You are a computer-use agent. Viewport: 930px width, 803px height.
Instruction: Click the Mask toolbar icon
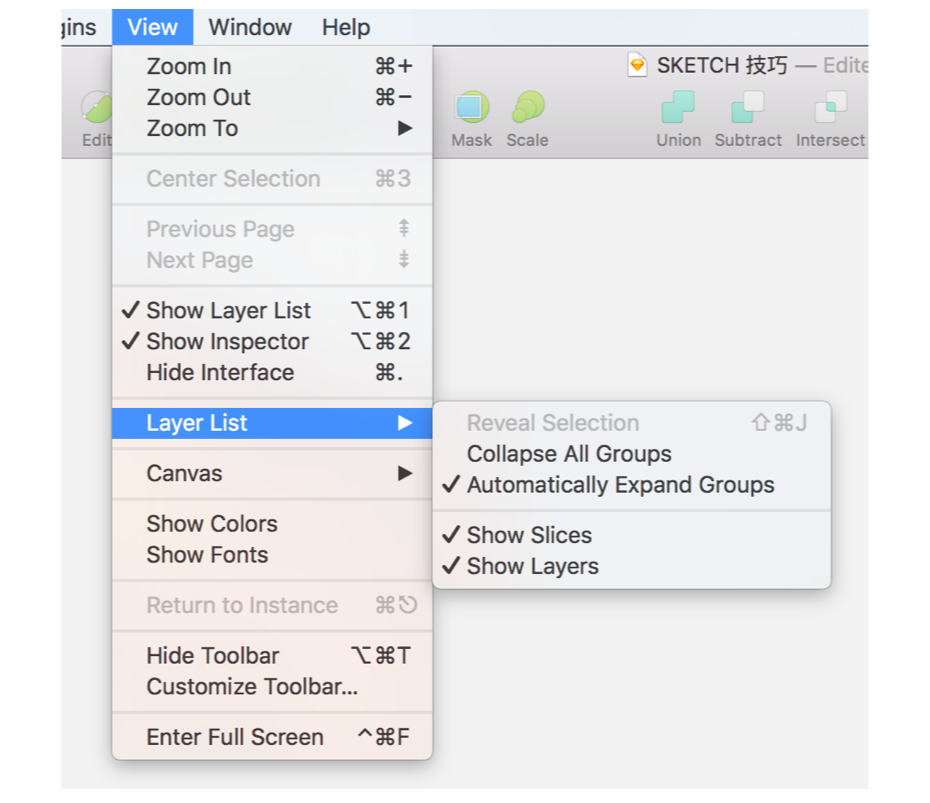(471, 107)
